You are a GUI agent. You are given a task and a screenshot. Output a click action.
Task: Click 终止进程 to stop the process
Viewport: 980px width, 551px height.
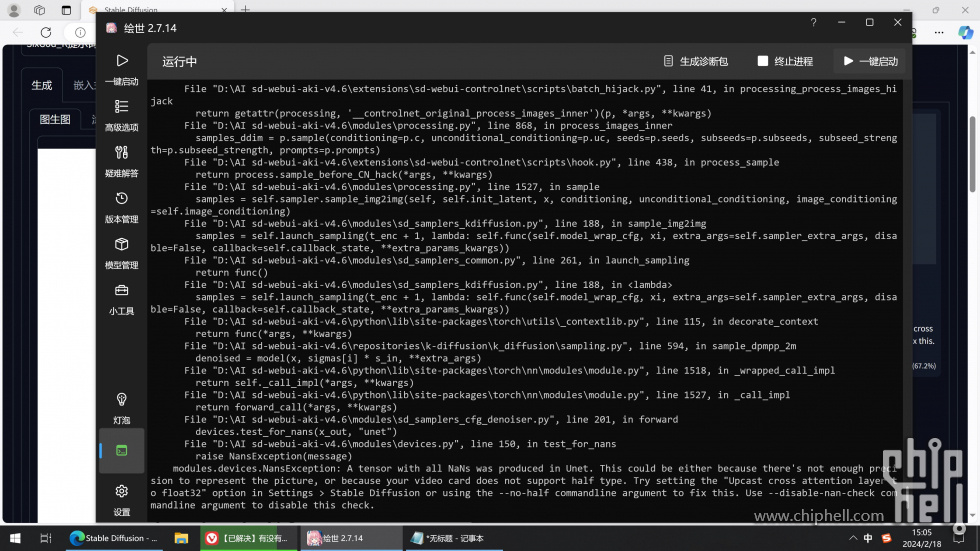pos(785,61)
